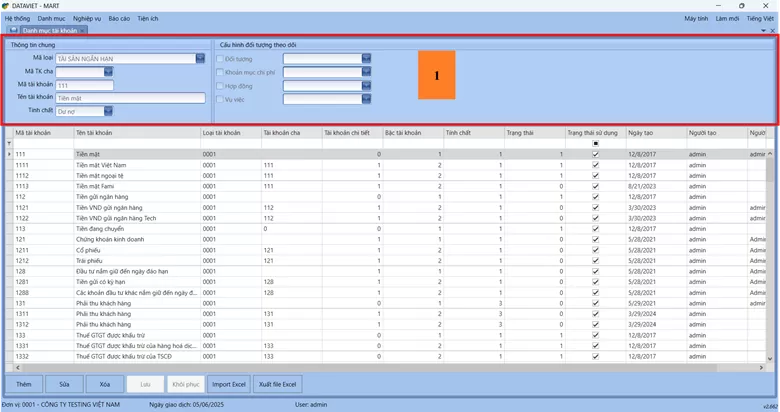The width and height of the screenshot is (780, 412).
Task: Click the Thêm button
Action: click(x=23, y=384)
